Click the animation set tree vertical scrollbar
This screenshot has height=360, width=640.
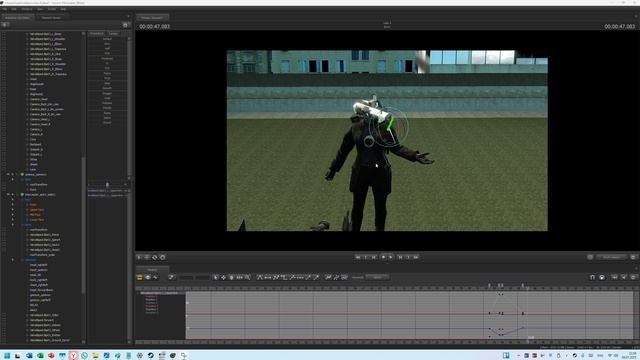click(x=84, y=224)
